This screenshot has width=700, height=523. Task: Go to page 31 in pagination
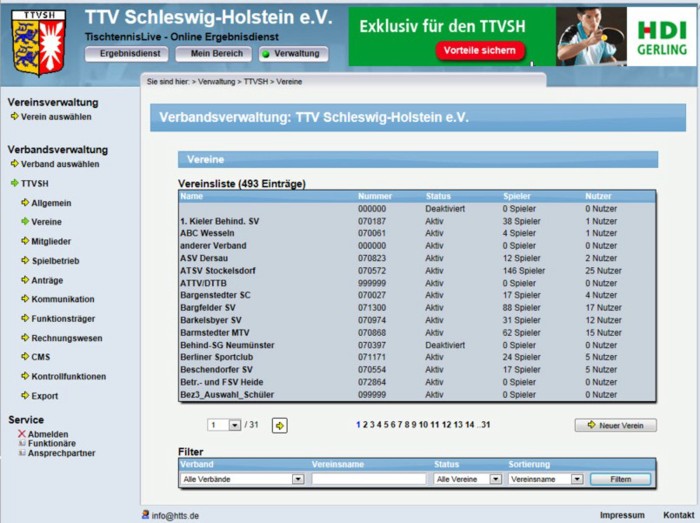pyautogui.click(x=485, y=425)
